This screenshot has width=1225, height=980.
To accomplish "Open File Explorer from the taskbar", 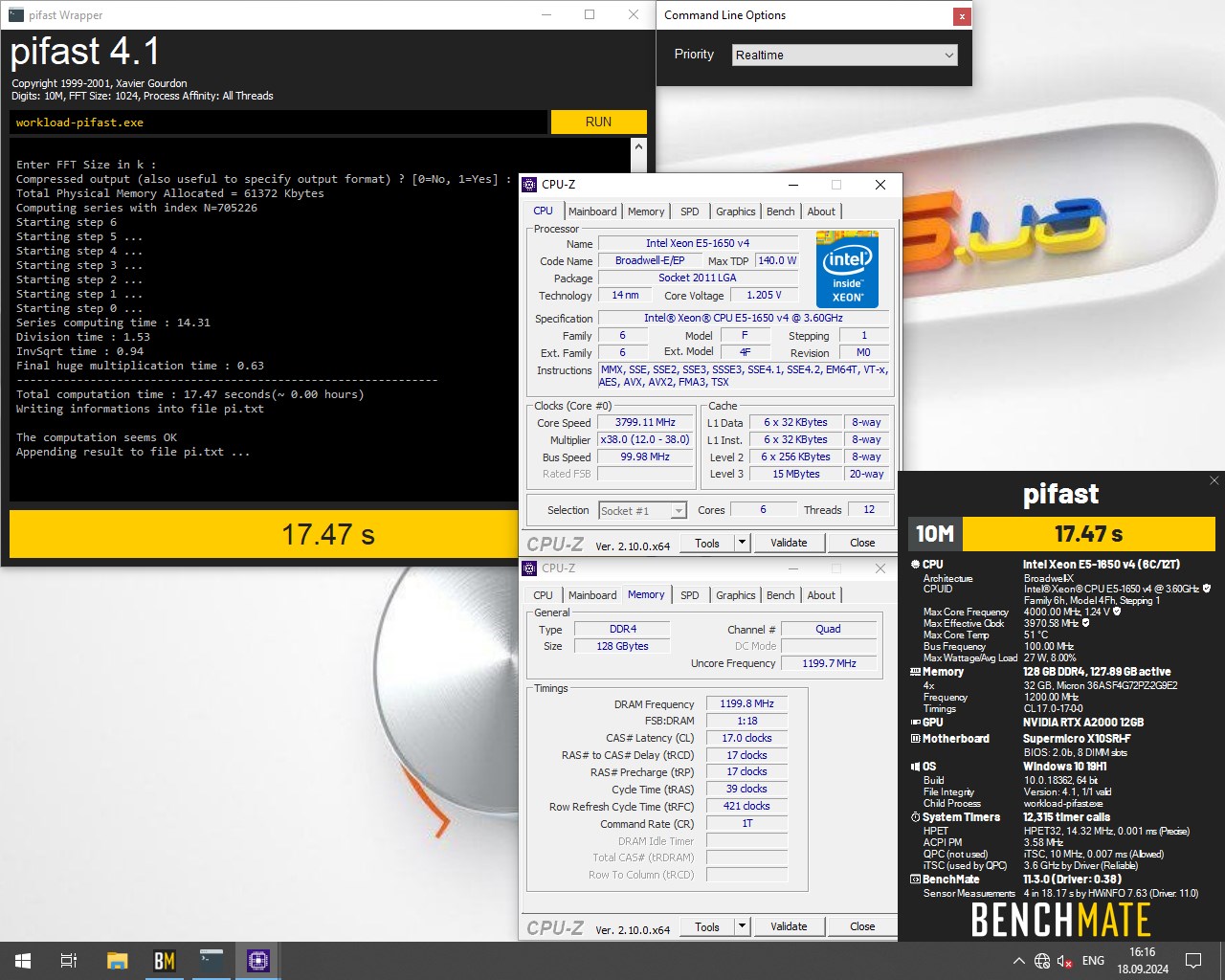I will point(117,961).
